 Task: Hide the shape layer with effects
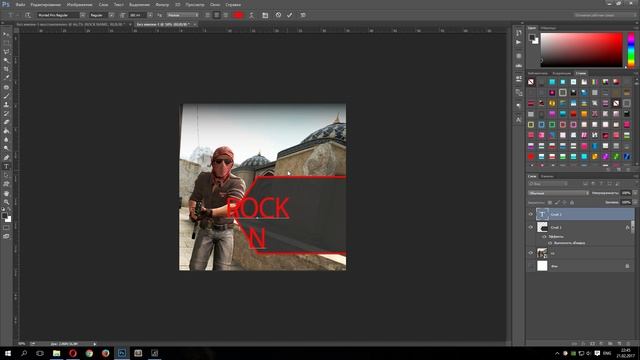(x=531, y=227)
